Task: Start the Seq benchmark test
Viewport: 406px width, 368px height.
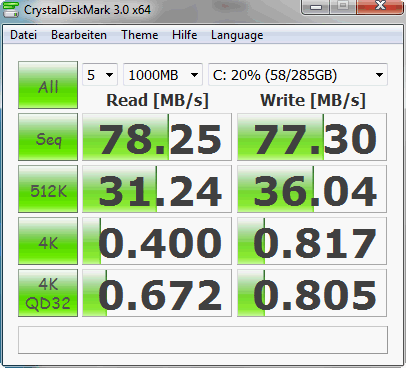Action: (48, 137)
